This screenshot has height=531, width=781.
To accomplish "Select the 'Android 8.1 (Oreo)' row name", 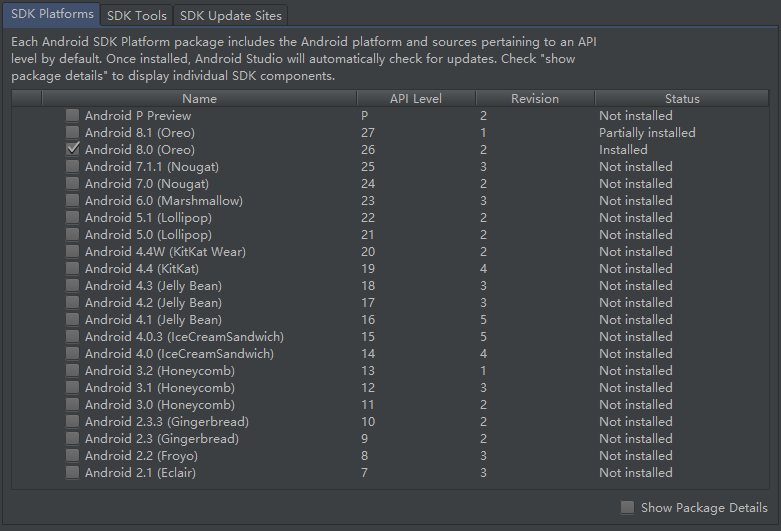I will click(x=140, y=133).
